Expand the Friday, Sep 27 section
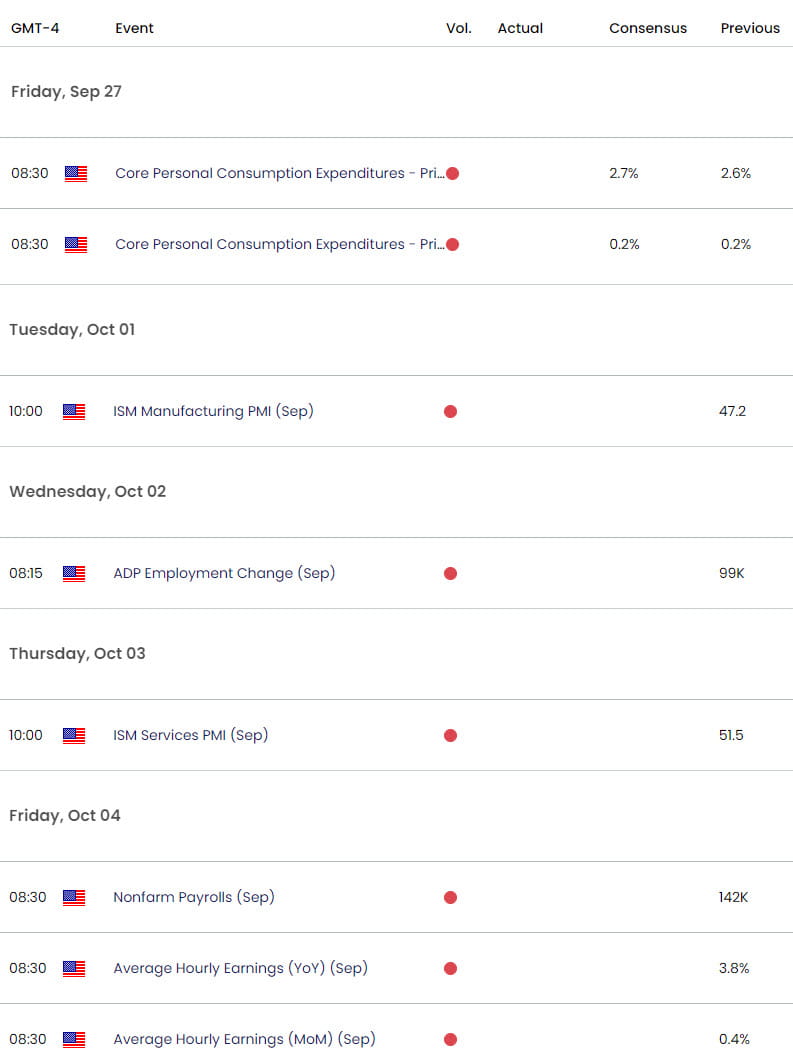793x1060 pixels. 65,91
